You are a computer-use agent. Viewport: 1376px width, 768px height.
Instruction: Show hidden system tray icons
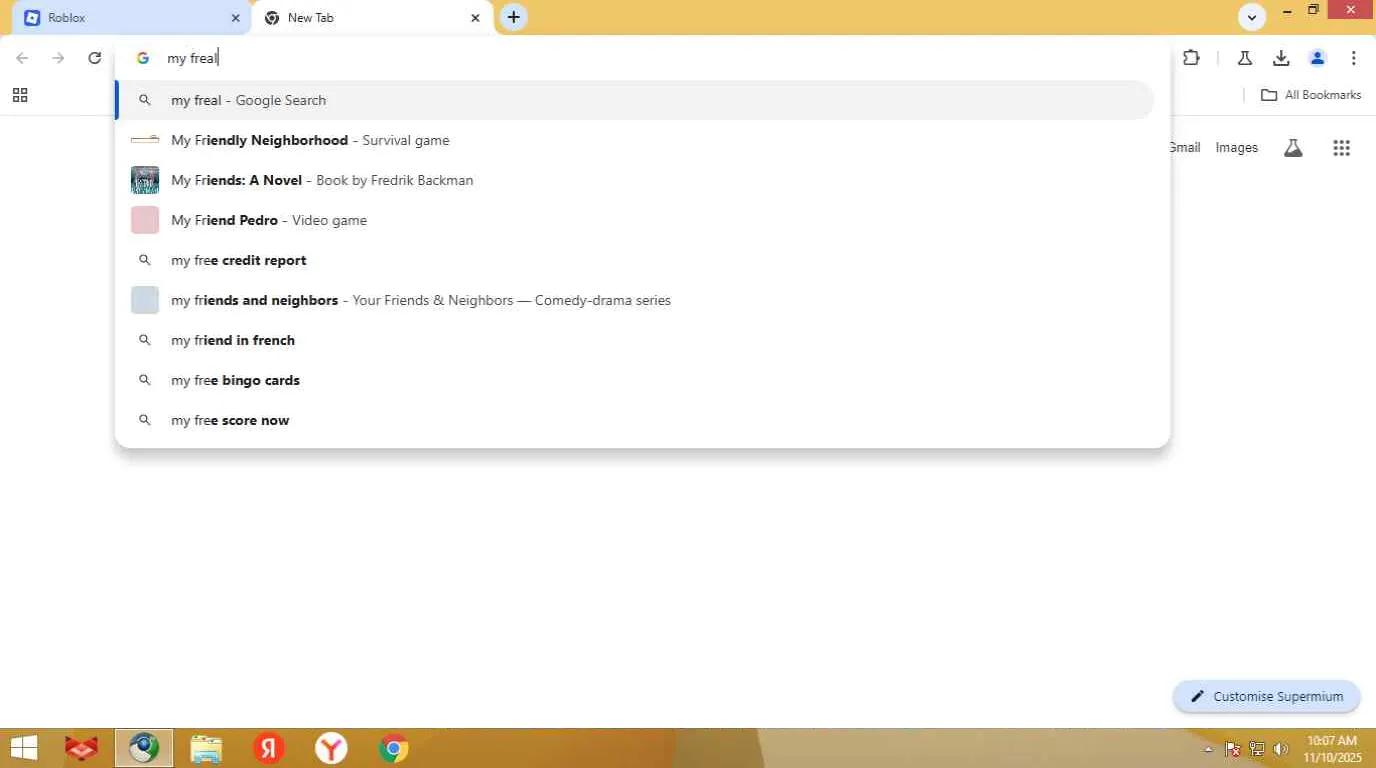click(x=1208, y=749)
